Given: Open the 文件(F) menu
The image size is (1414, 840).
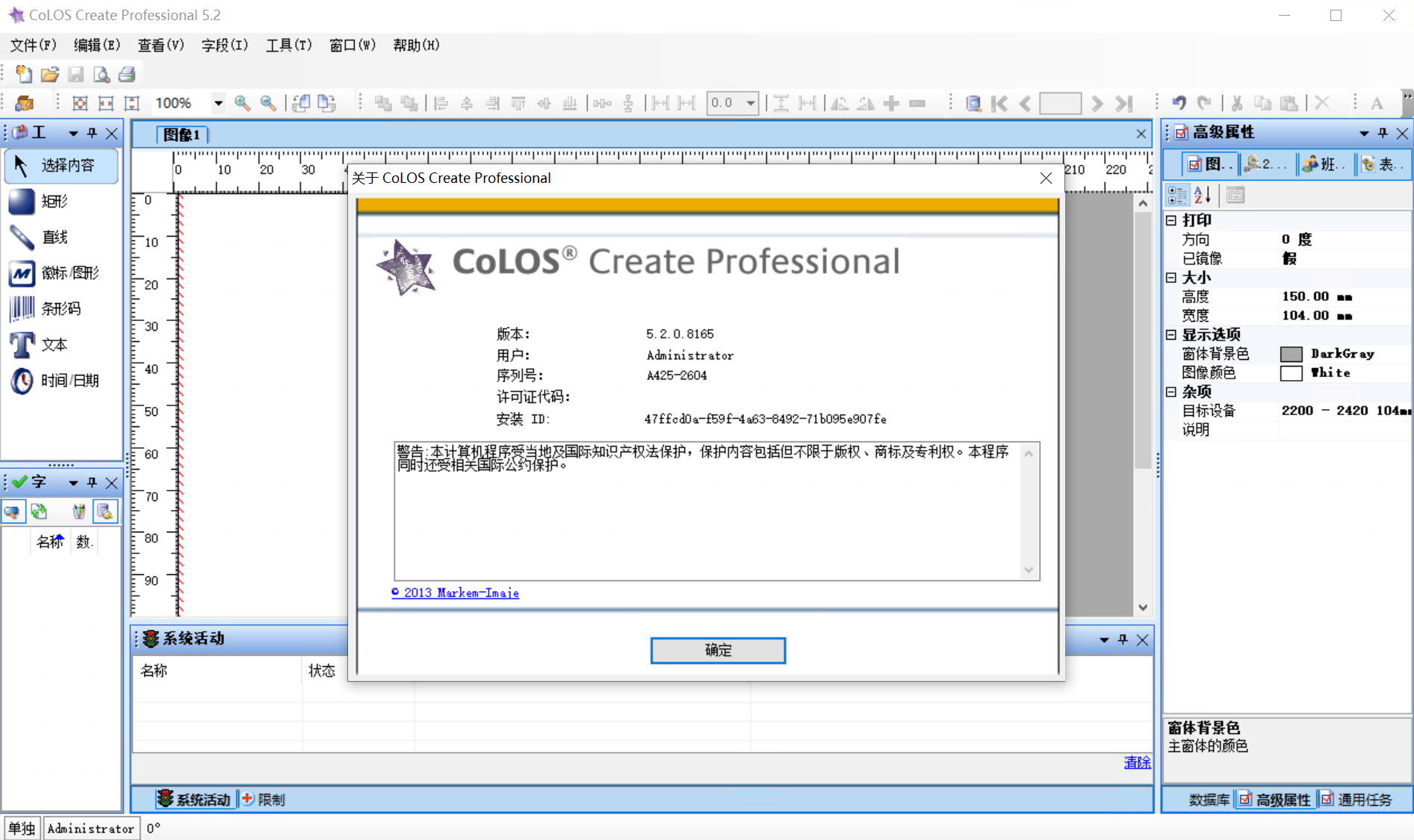Looking at the screenshot, I should tap(34, 46).
